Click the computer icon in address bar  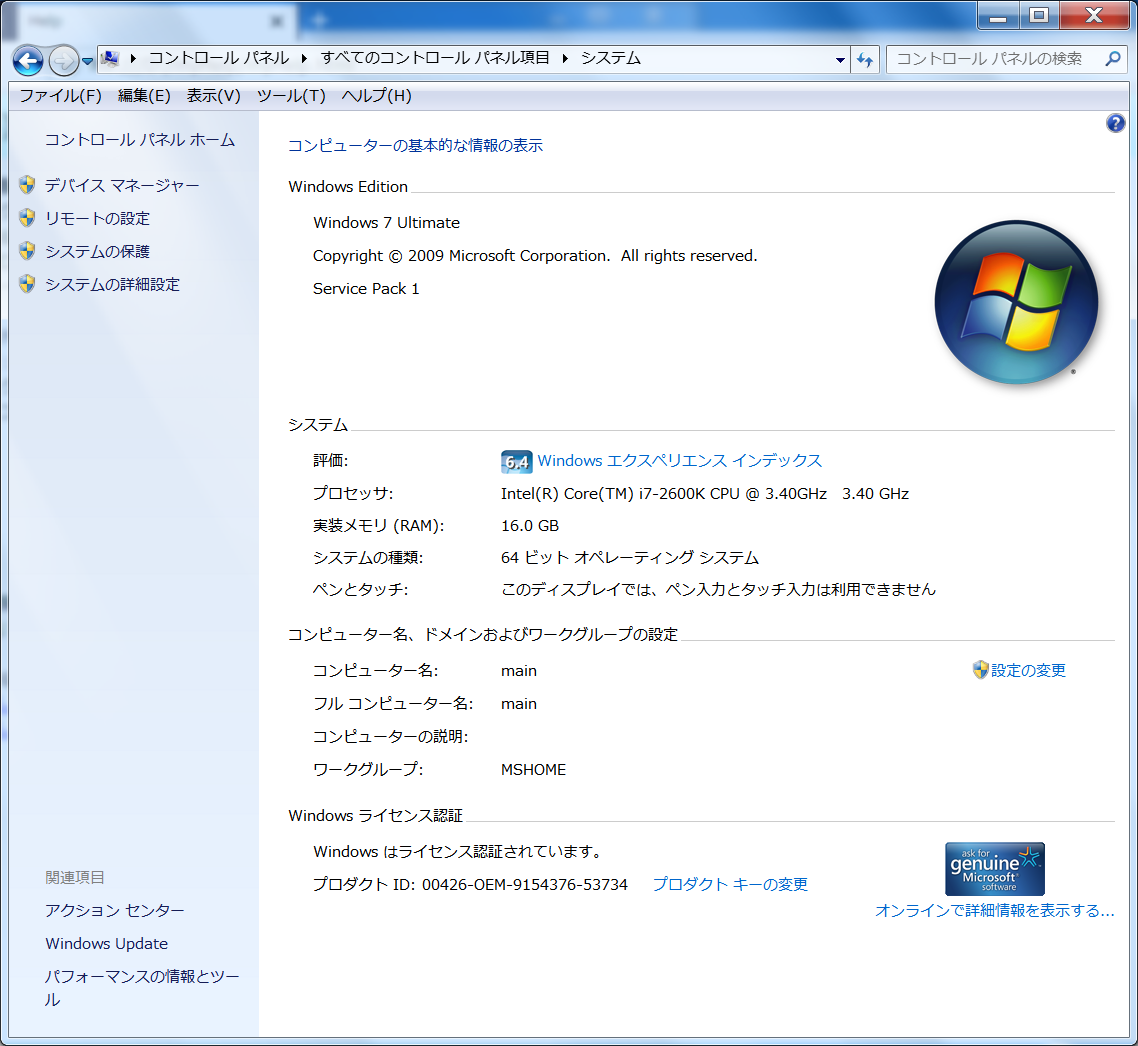[x=110, y=58]
